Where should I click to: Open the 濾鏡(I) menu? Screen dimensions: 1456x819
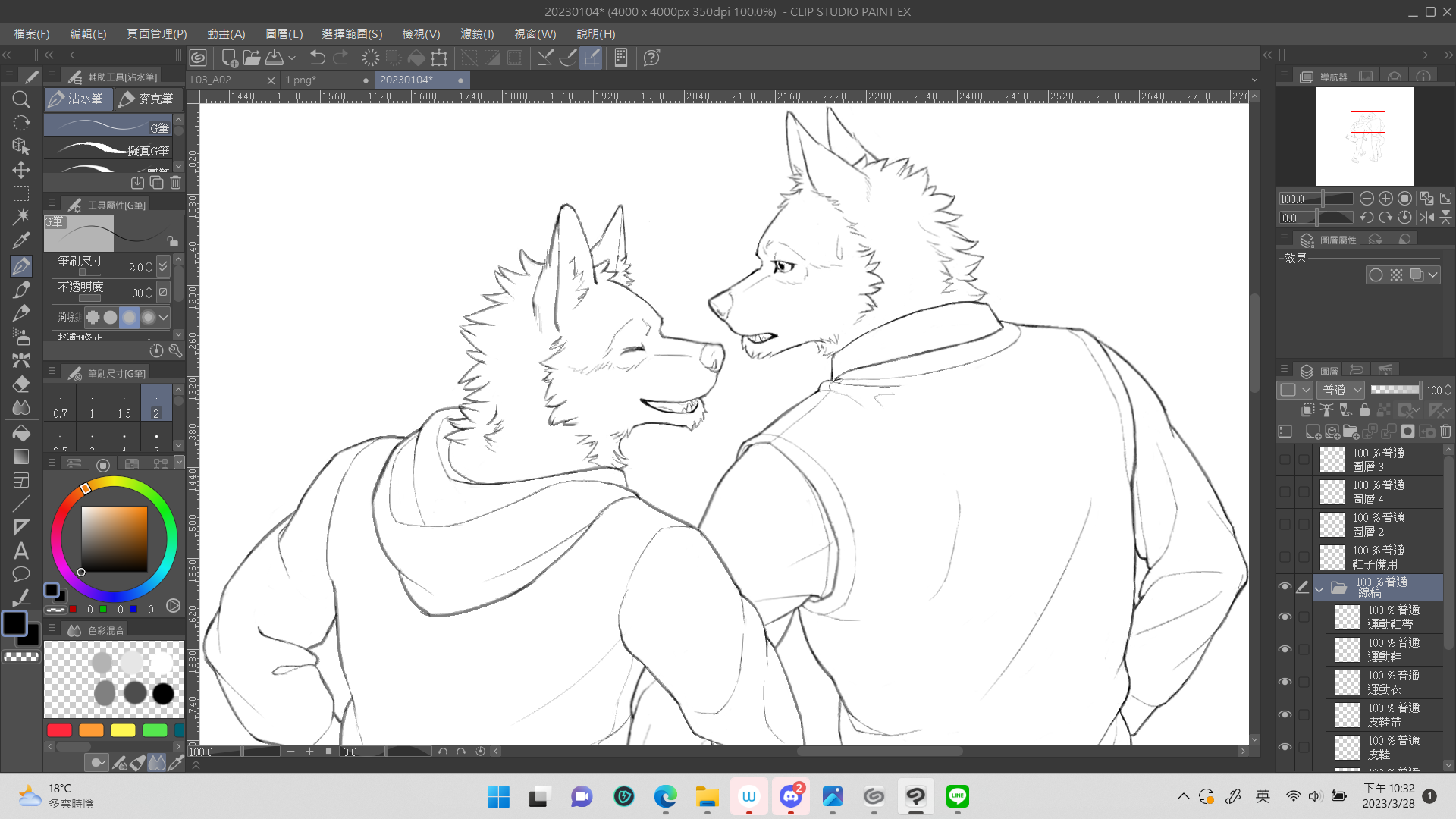(x=477, y=34)
